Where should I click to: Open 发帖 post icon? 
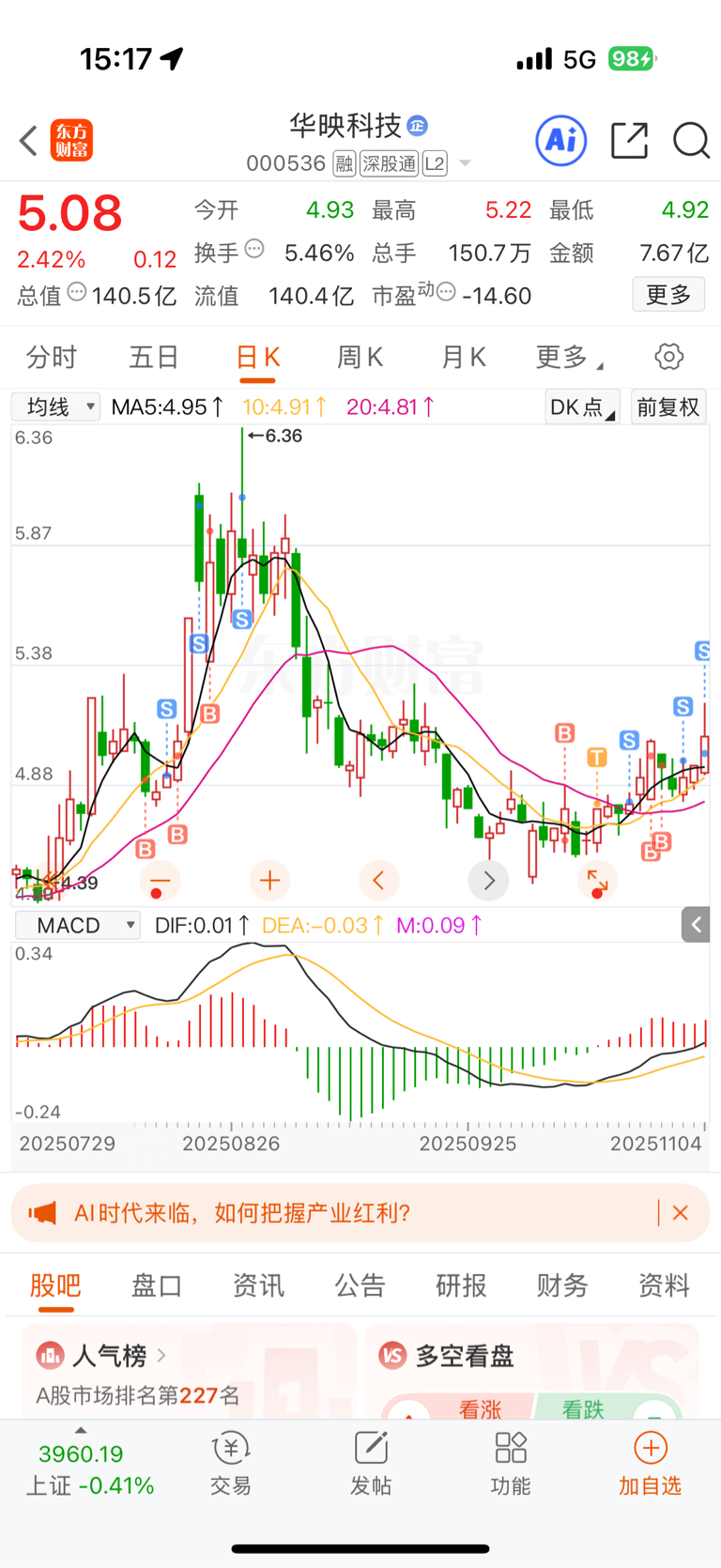(371, 1464)
